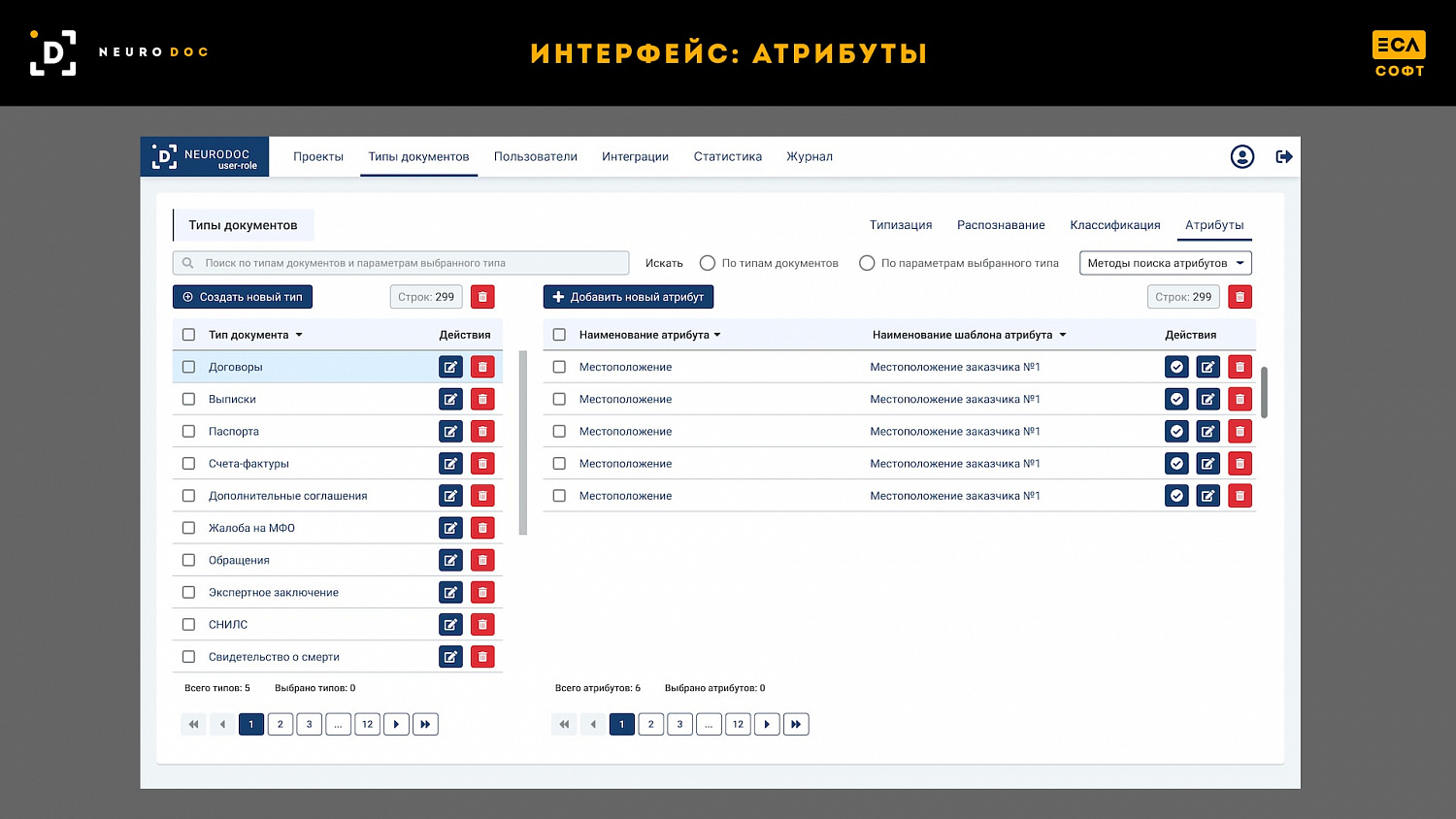The width and height of the screenshot is (1456, 819).
Task: Switch to the Распознавание tab
Action: 1001,225
